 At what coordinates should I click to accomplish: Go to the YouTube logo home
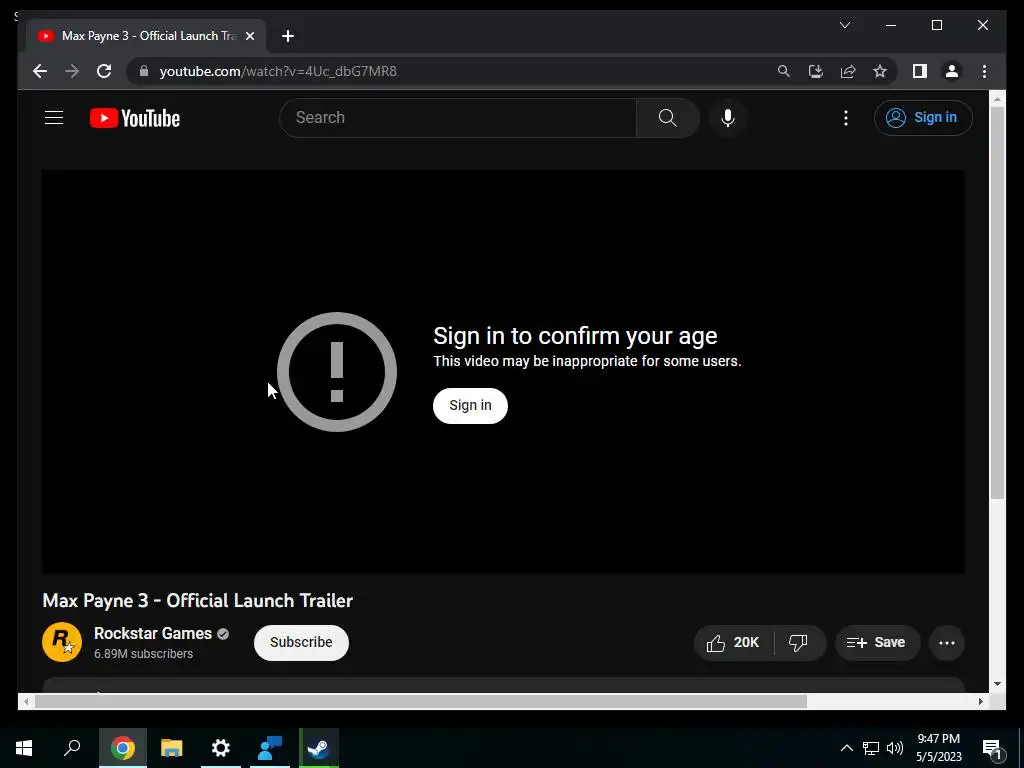[x=135, y=118]
